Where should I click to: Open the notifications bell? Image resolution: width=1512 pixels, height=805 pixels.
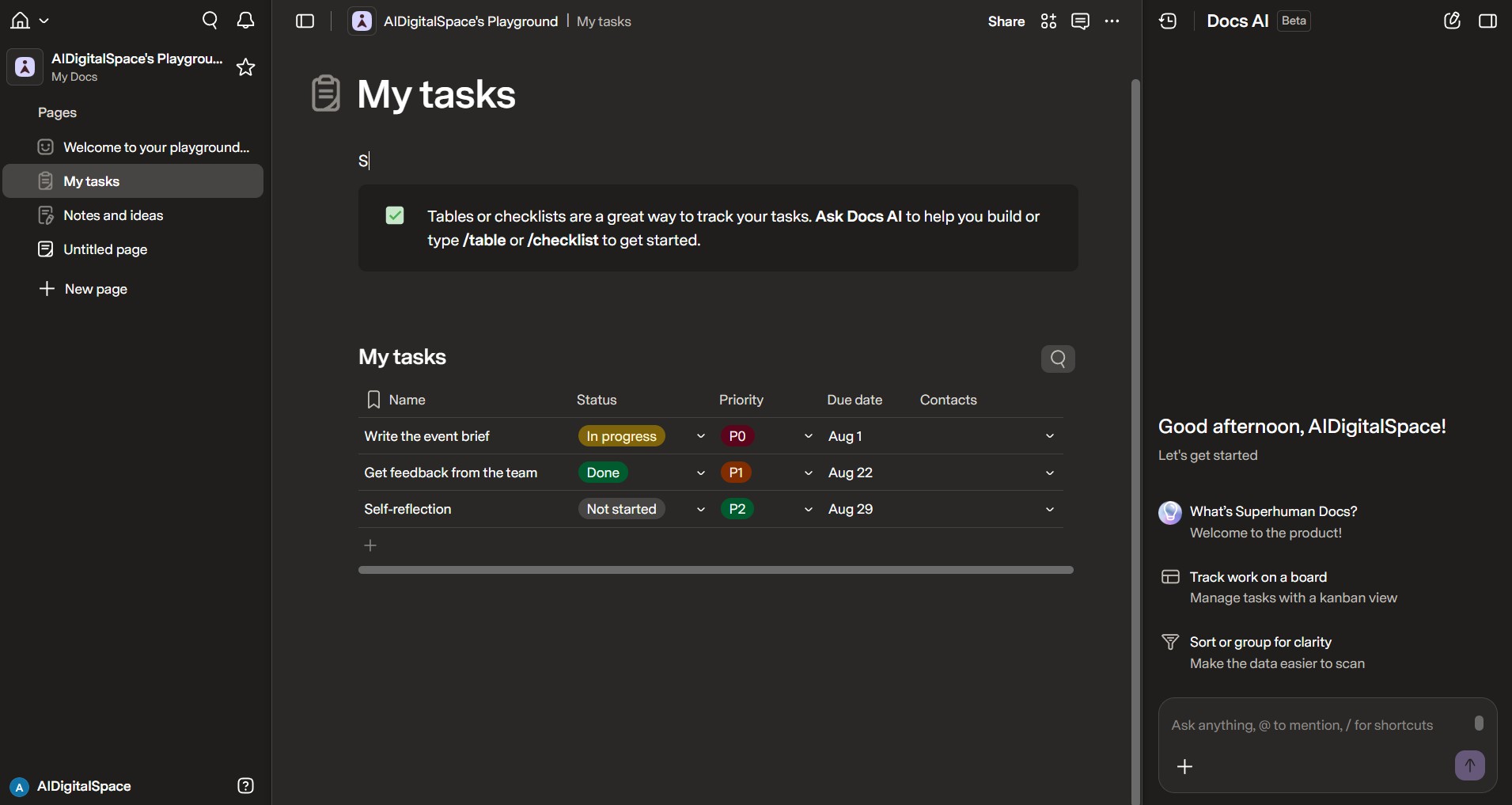click(x=246, y=21)
